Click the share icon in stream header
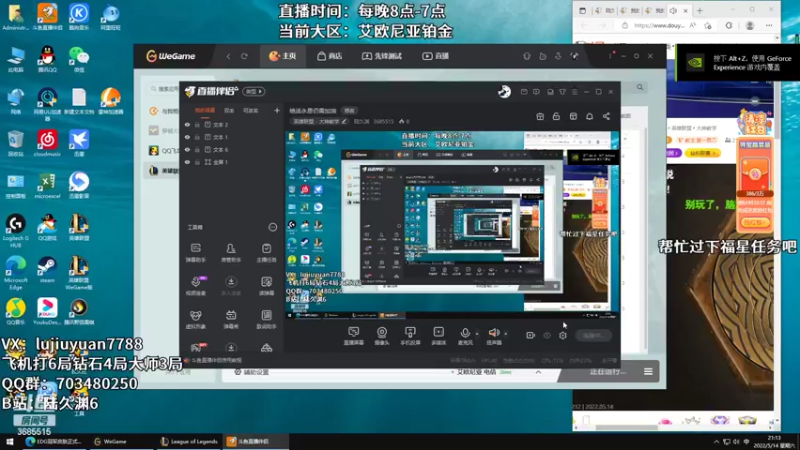The image size is (800, 450). pos(606,116)
